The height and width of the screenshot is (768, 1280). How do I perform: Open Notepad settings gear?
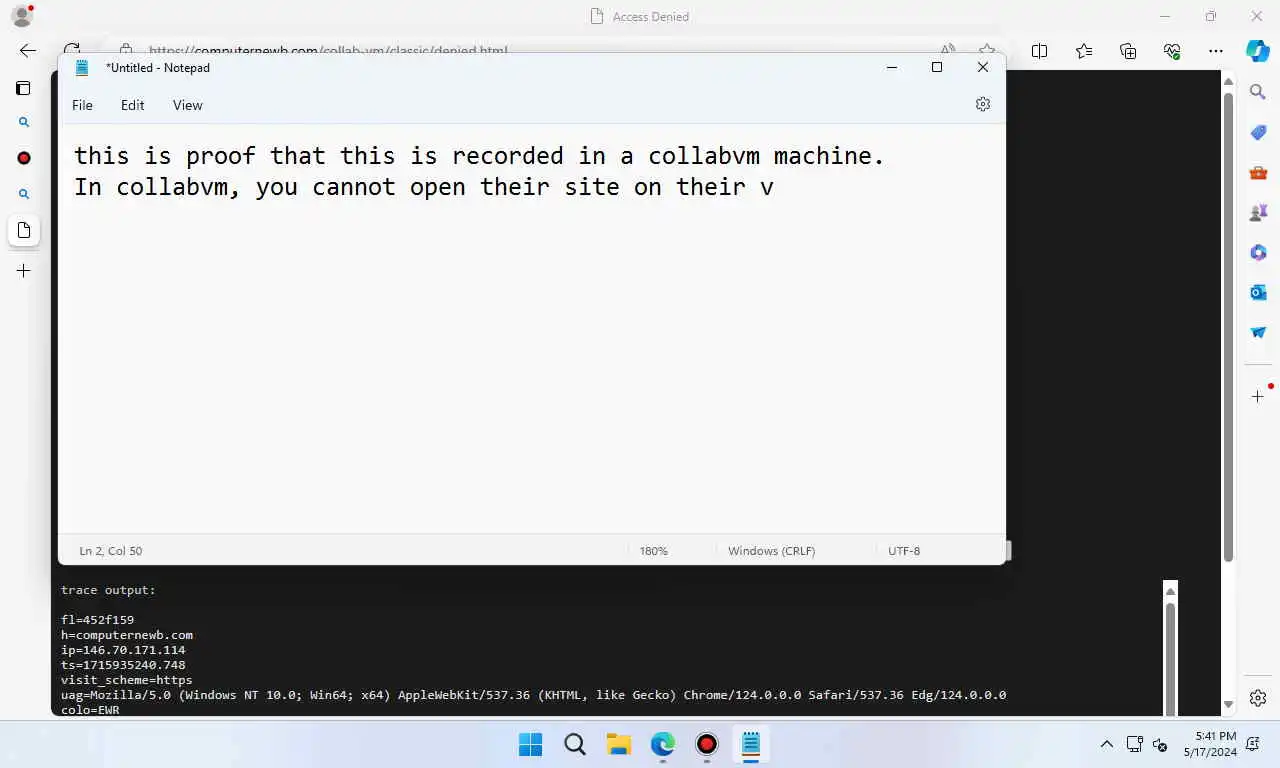click(983, 104)
